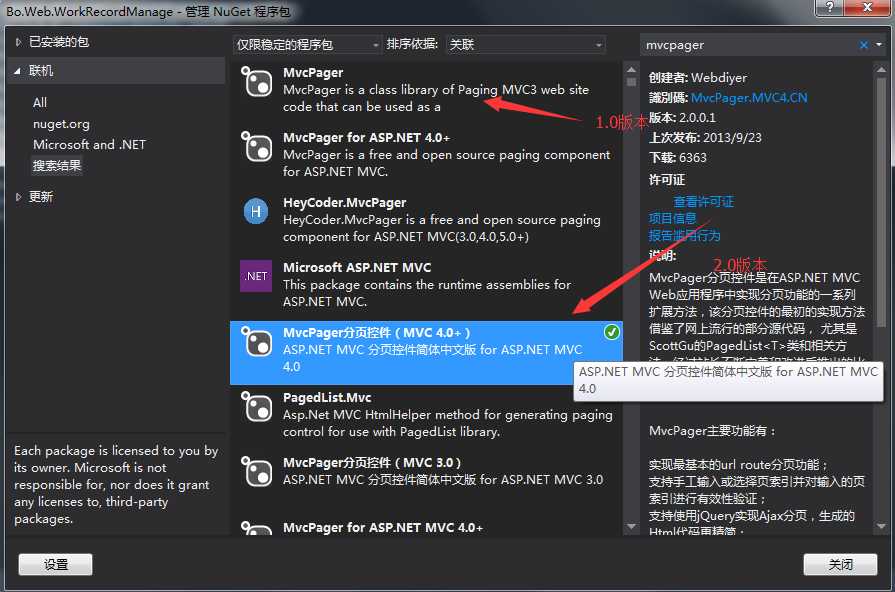Click the green installed checkmark on the selected package
The width and height of the screenshot is (895, 592).
pyautogui.click(x=612, y=332)
